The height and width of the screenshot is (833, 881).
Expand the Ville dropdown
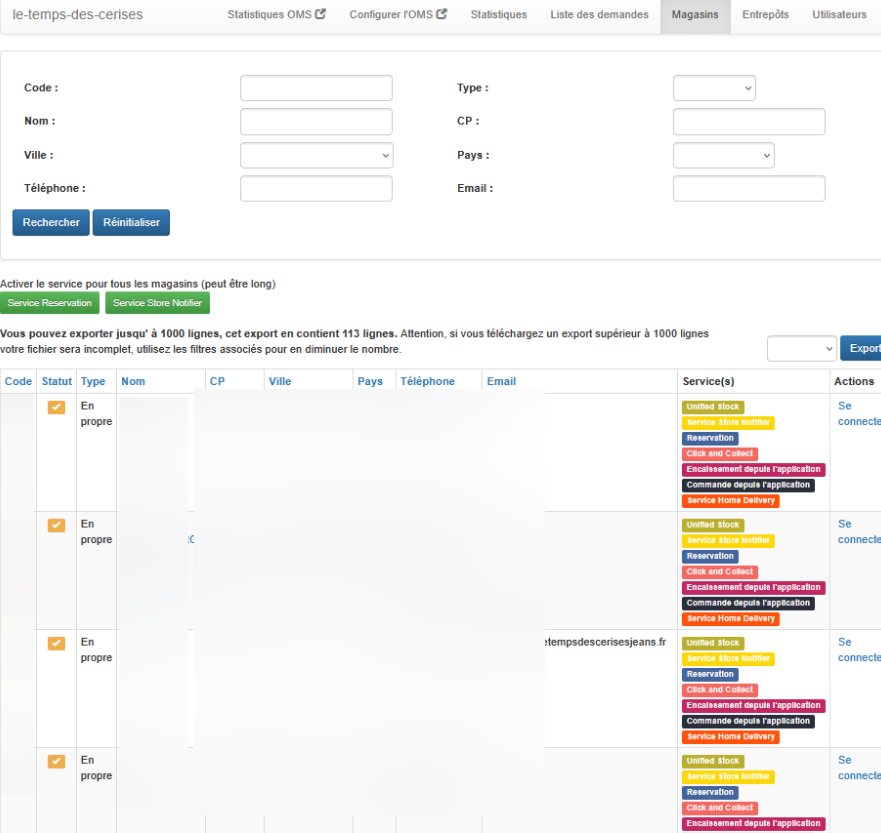(x=316, y=156)
